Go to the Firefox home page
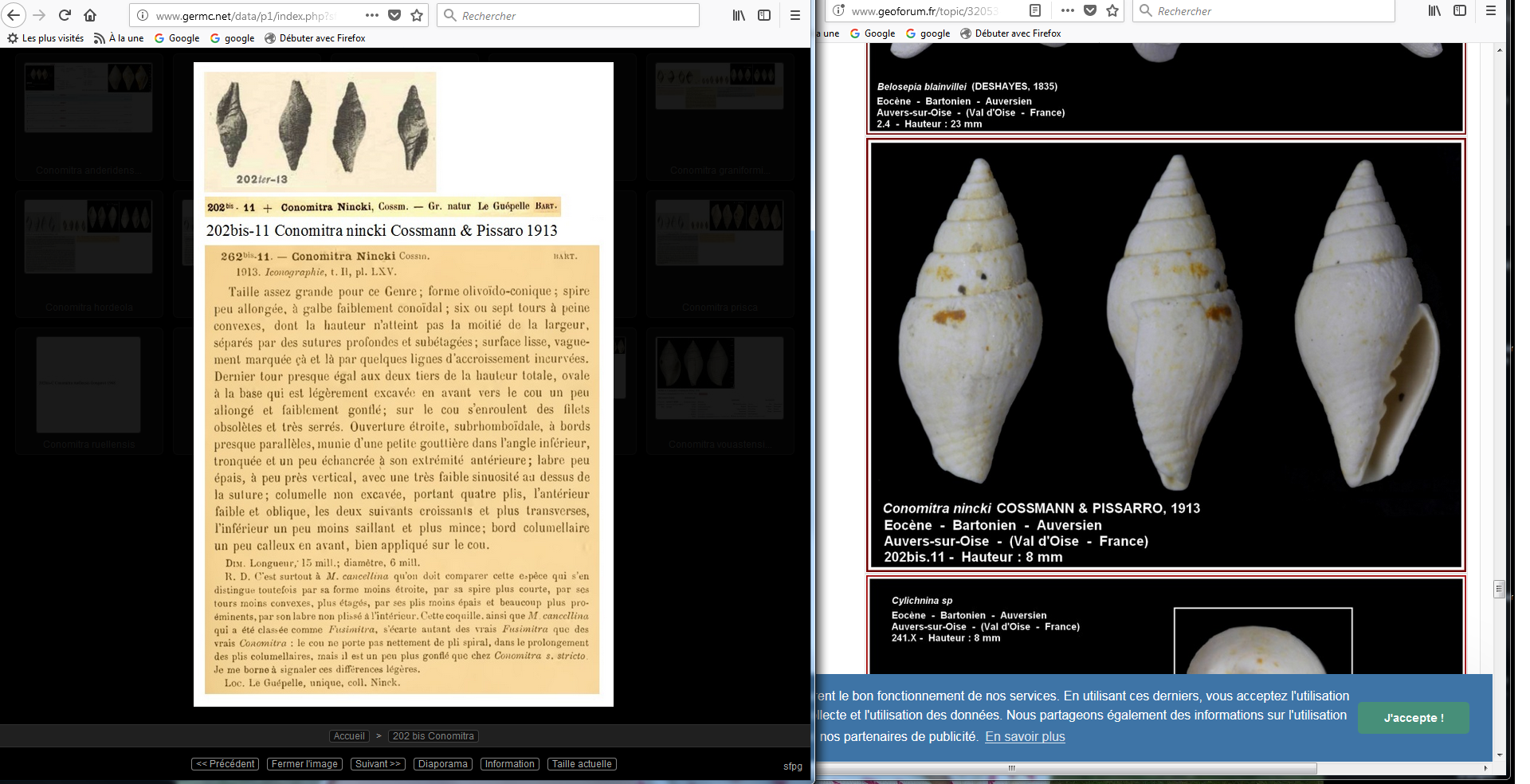This screenshot has width=1530, height=784. (x=90, y=15)
